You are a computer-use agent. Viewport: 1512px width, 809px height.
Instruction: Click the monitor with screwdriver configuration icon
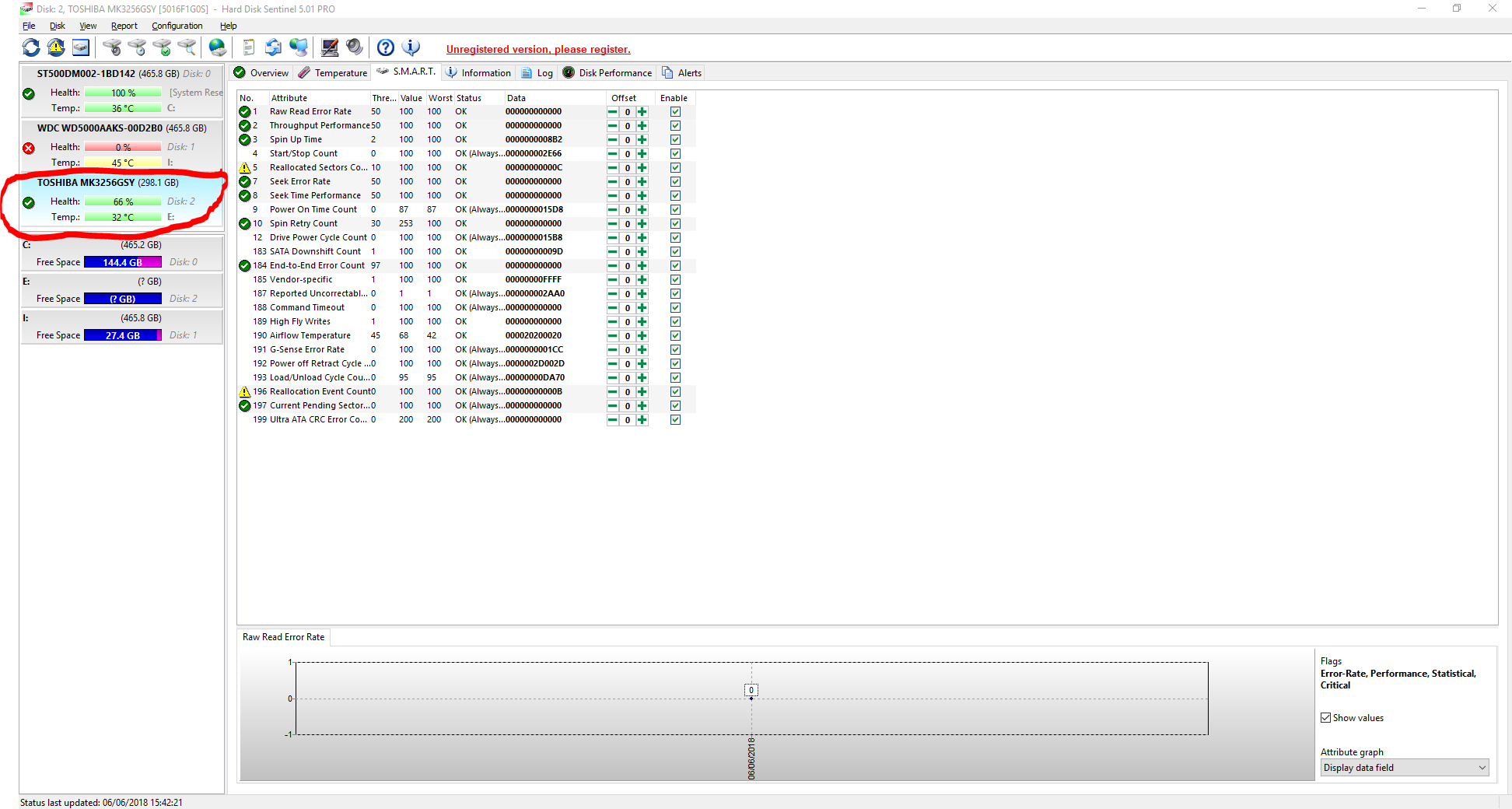(x=330, y=48)
